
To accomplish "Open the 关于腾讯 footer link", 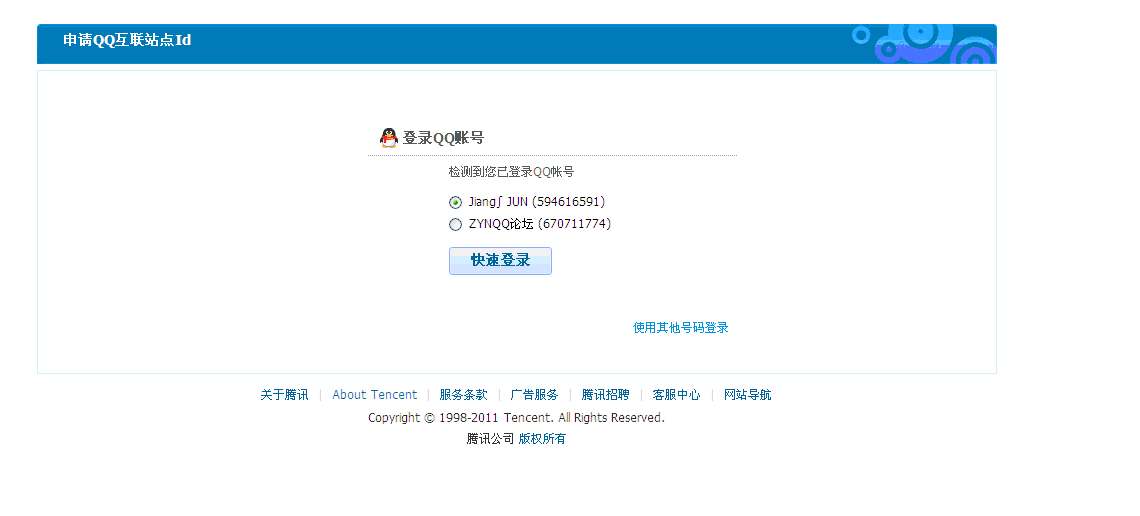I will pyautogui.click(x=284, y=395).
